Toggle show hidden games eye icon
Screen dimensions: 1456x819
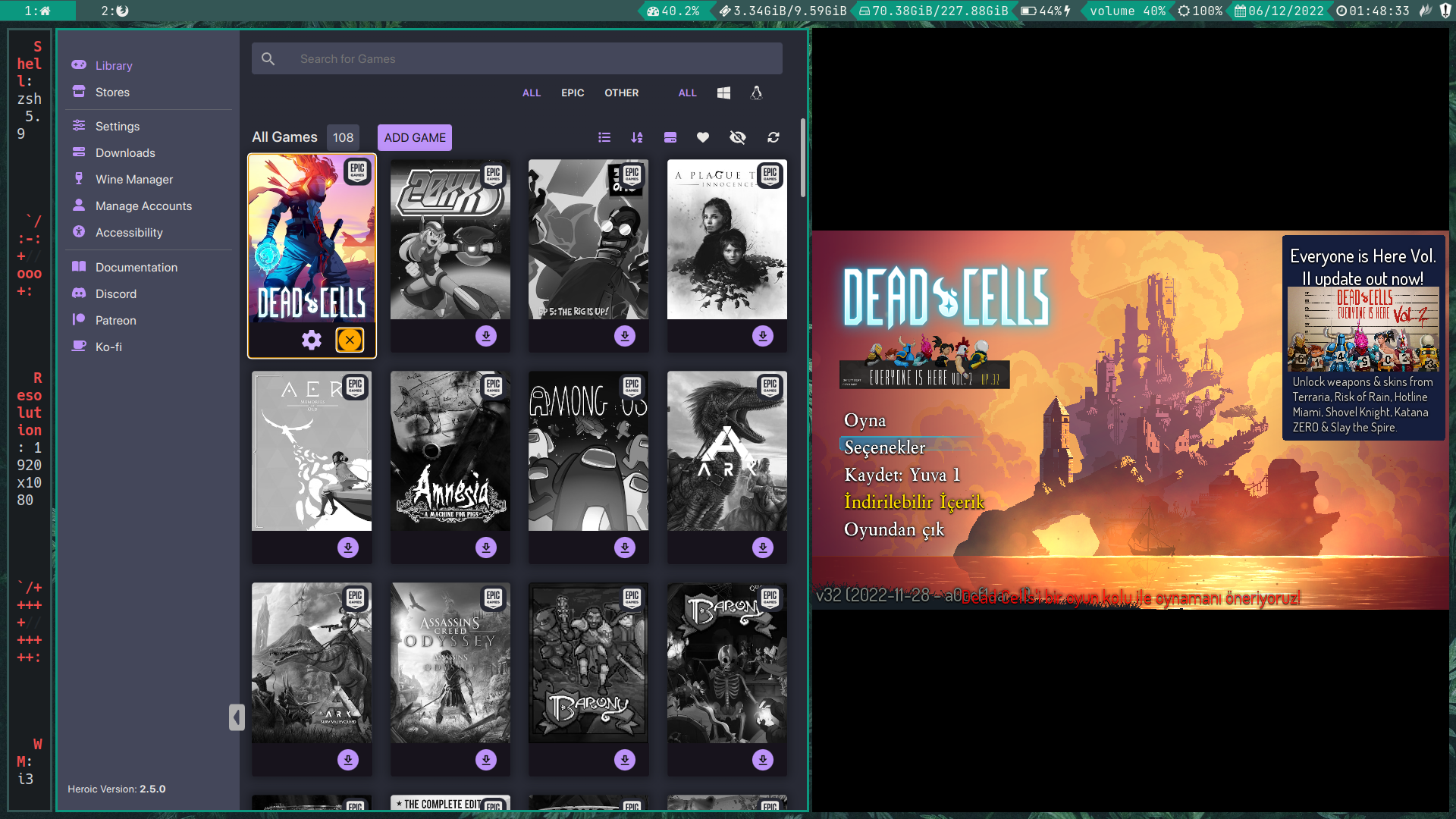point(737,137)
